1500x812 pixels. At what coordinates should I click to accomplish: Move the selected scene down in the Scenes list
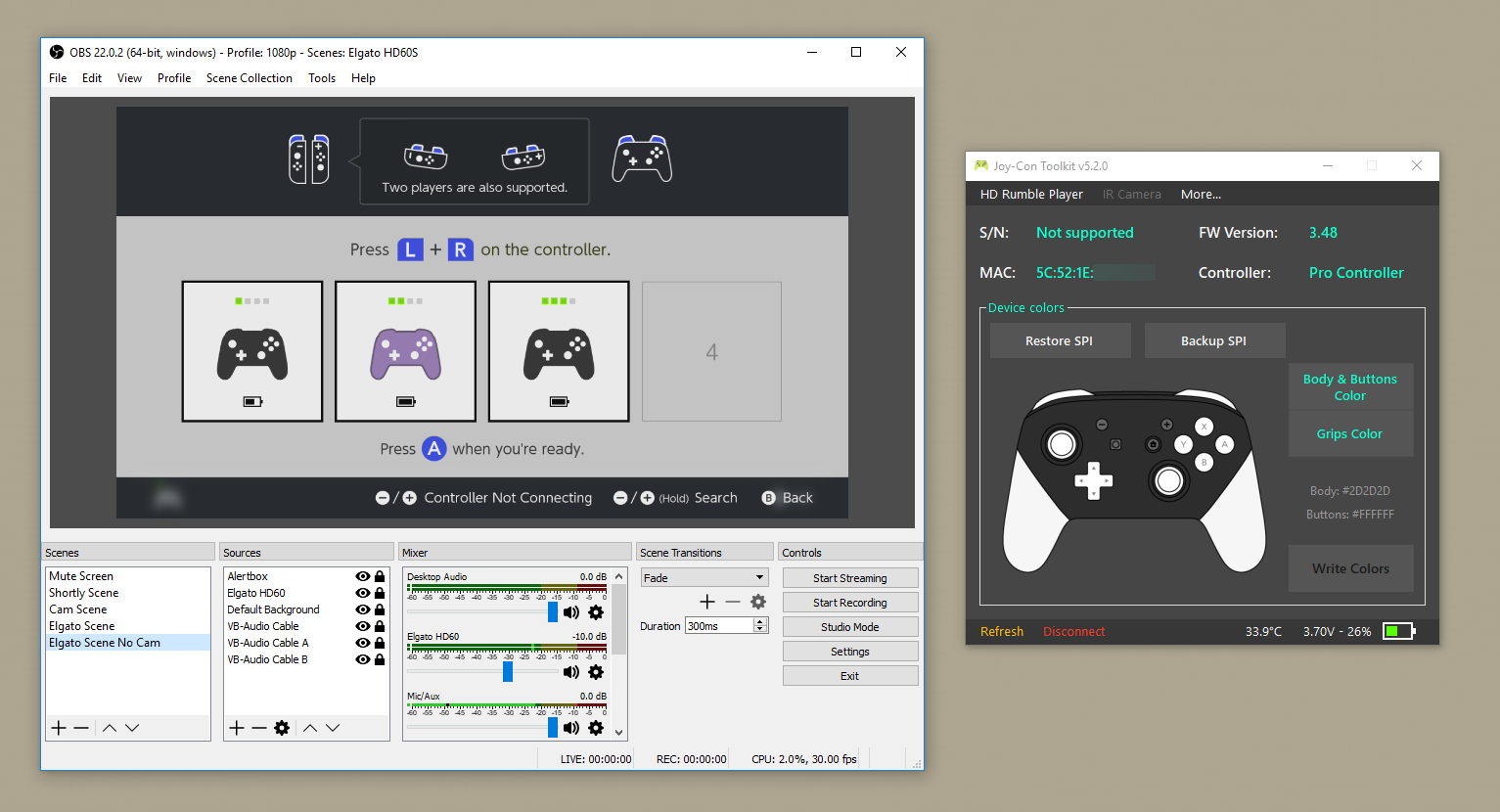click(132, 728)
